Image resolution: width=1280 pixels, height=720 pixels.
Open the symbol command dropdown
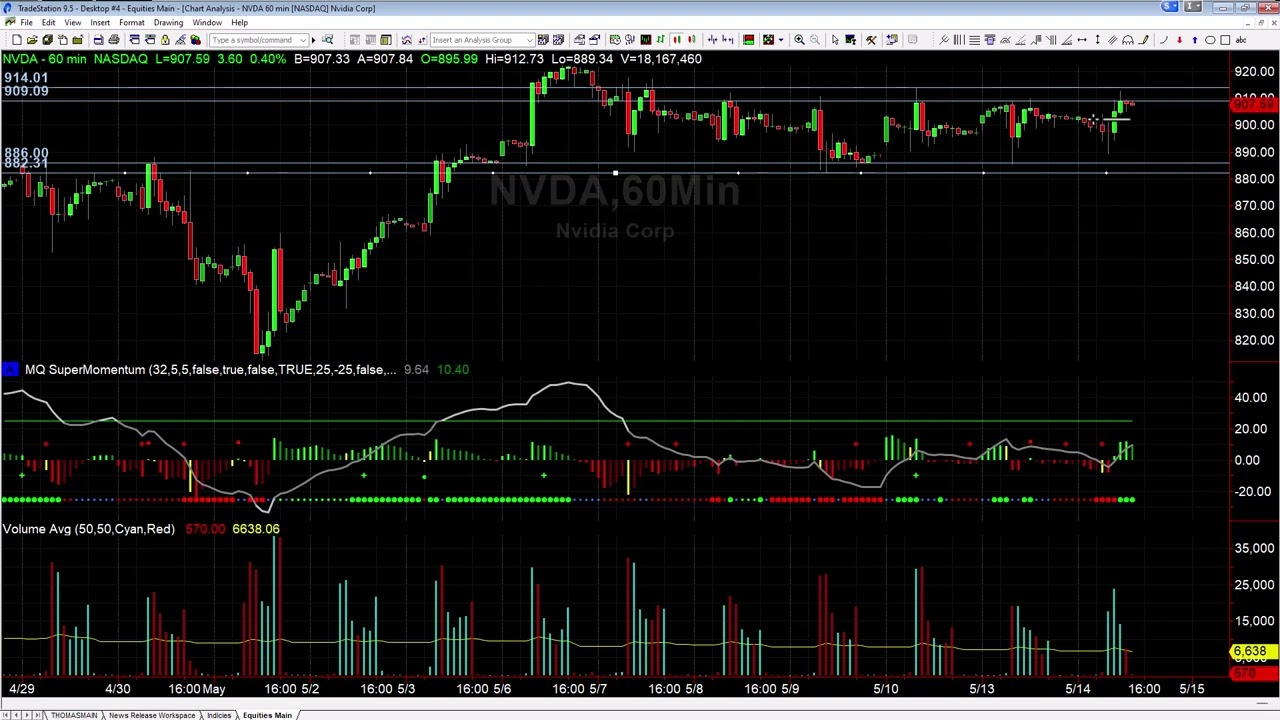303,40
